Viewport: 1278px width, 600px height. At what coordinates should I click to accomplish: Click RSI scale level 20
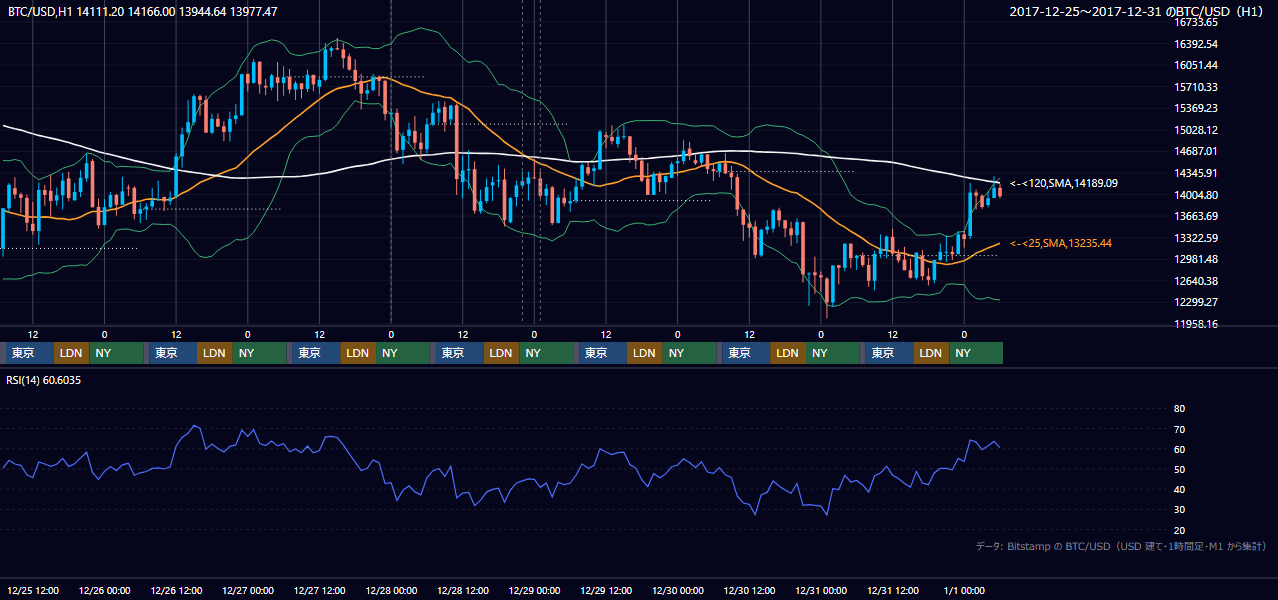(x=1179, y=530)
